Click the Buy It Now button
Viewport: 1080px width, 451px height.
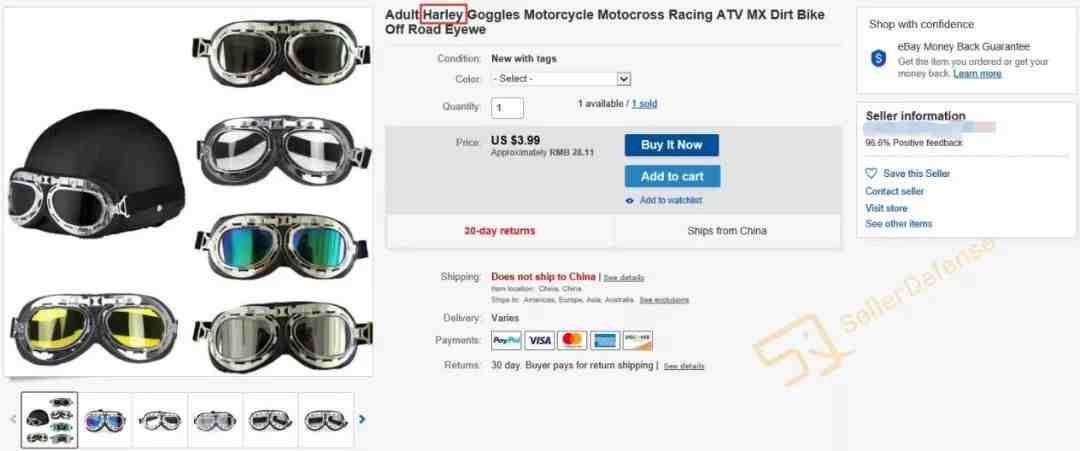pos(672,145)
